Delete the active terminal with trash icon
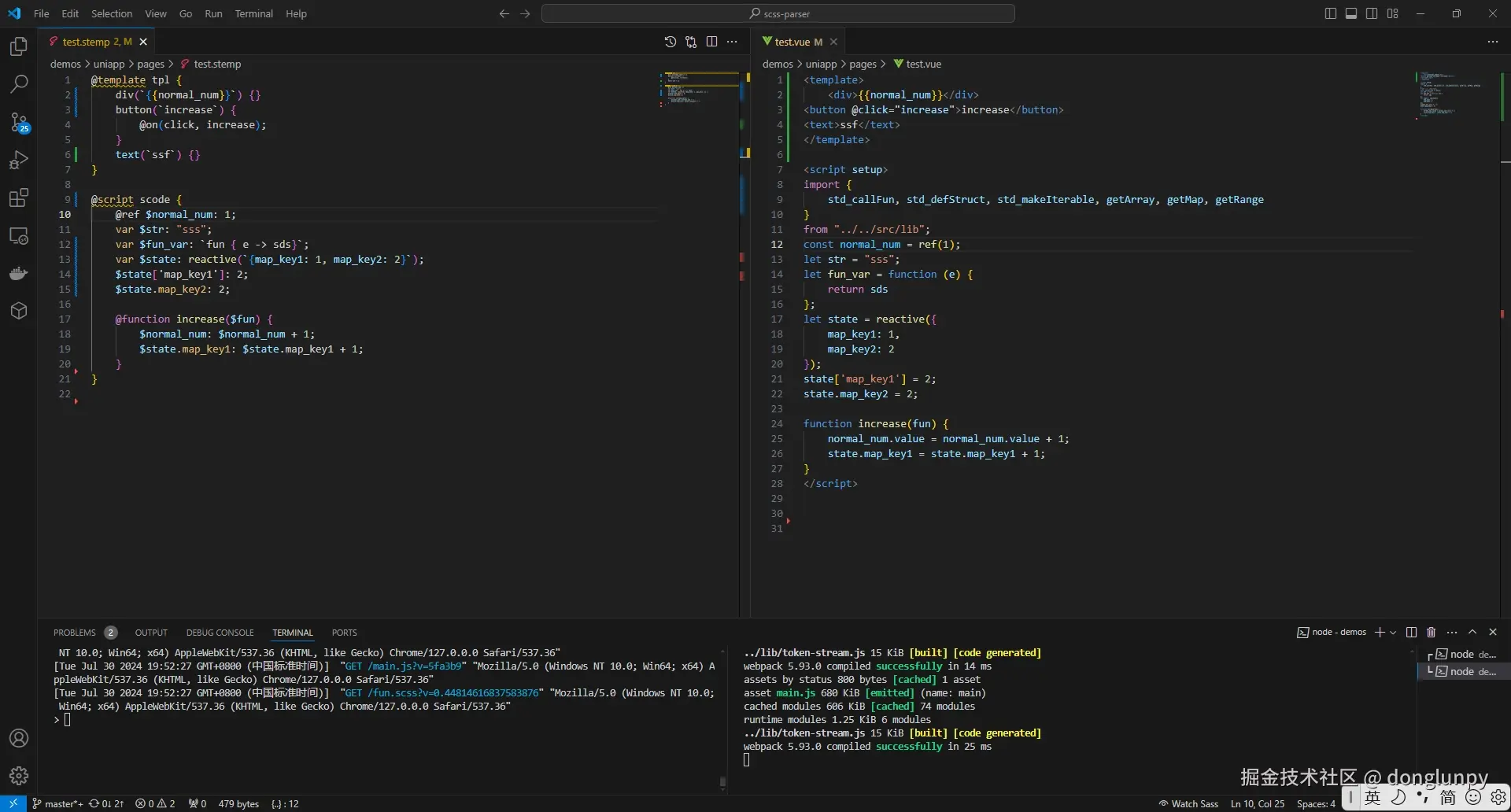 click(x=1431, y=633)
